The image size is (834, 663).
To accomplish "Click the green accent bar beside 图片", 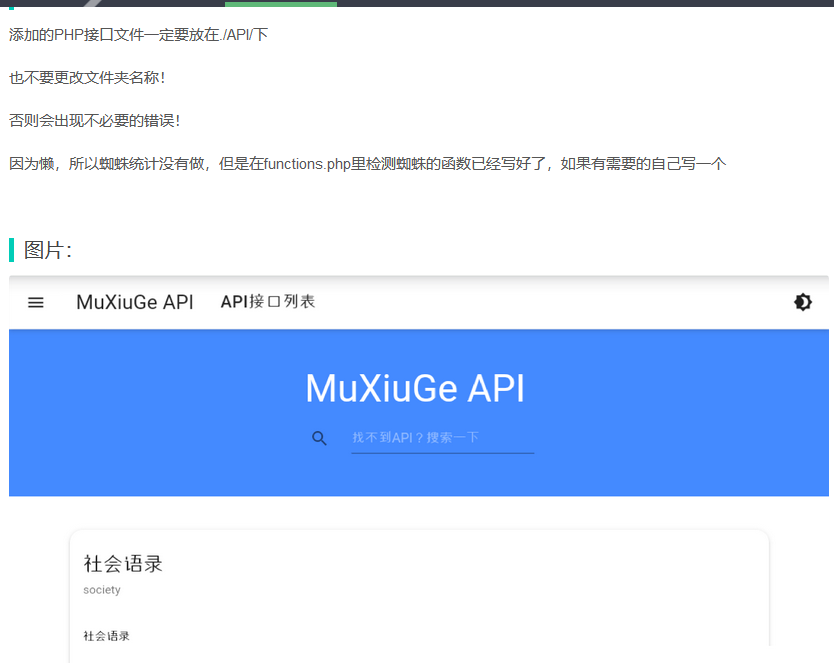I will 11,249.
